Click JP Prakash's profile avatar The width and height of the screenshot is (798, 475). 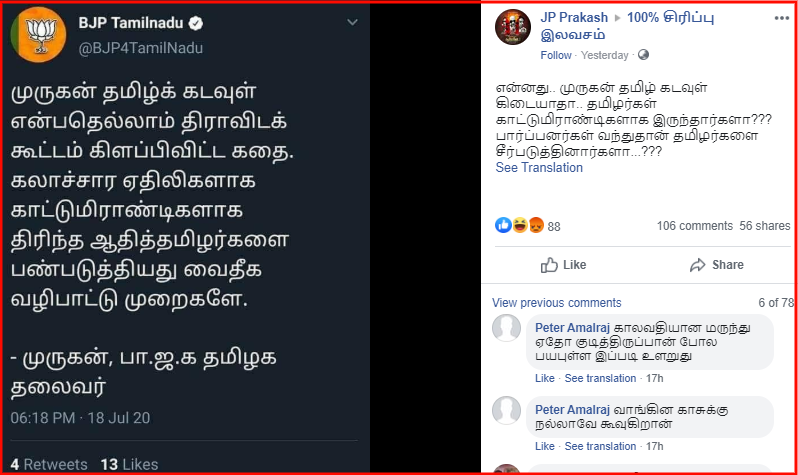pyautogui.click(x=513, y=27)
